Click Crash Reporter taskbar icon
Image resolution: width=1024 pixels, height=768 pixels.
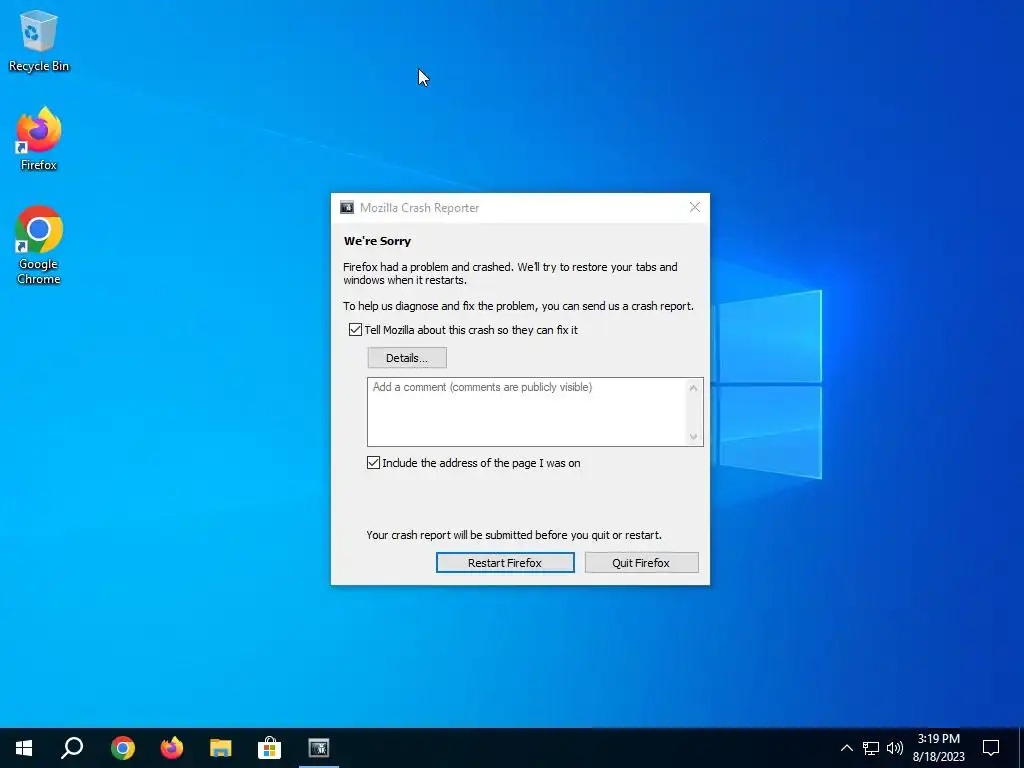click(319, 748)
